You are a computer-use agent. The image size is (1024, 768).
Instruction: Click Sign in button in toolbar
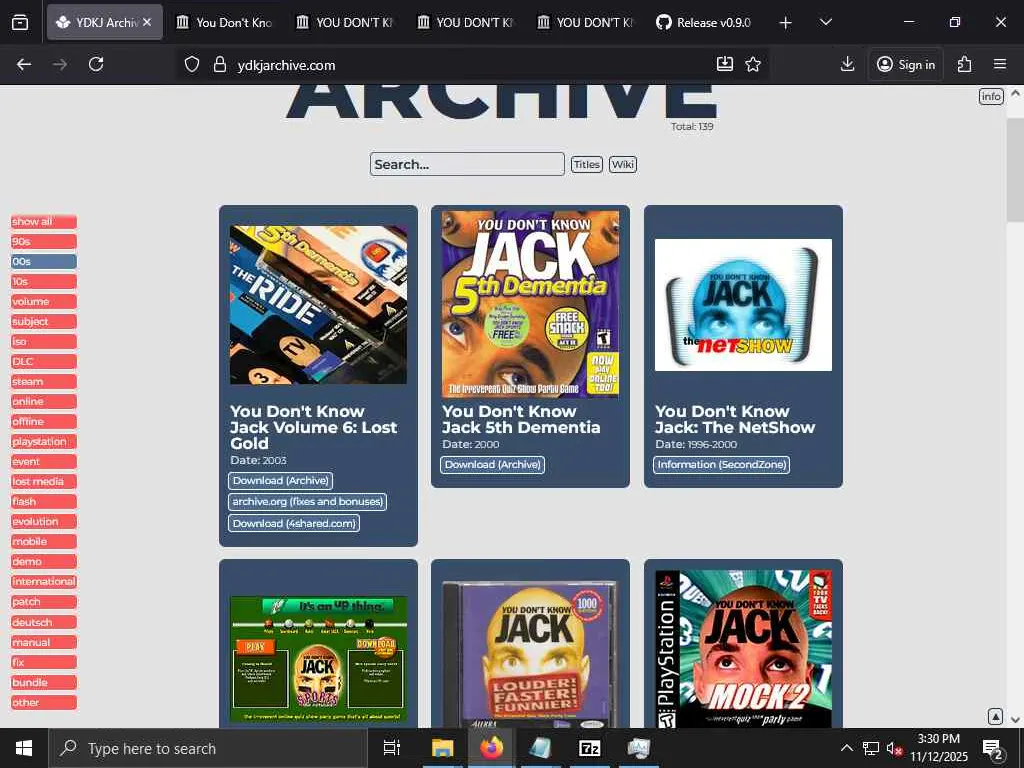(906, 64)
